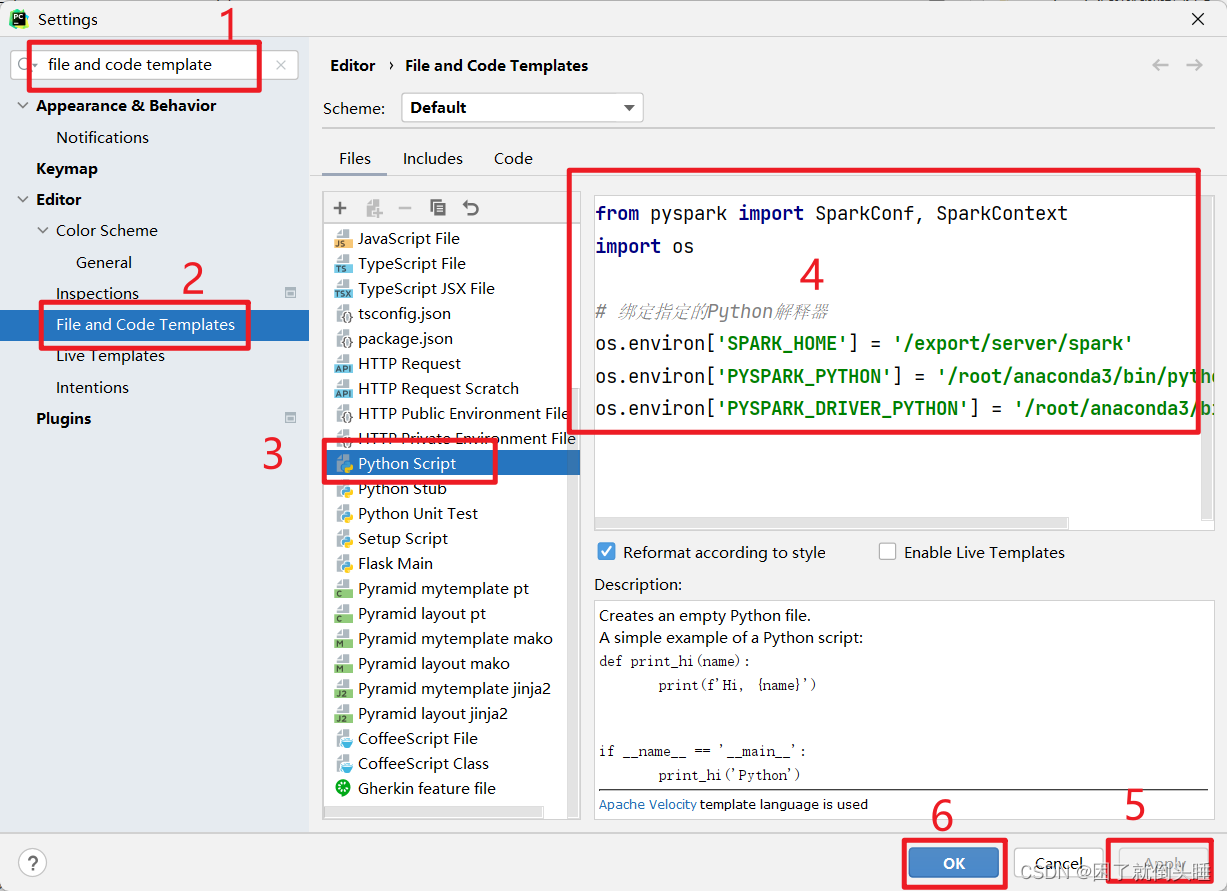Viewport: 1227px width, 891px height.
Task: Collapse the Appearance & Behavior section
Action: (23, 105)
